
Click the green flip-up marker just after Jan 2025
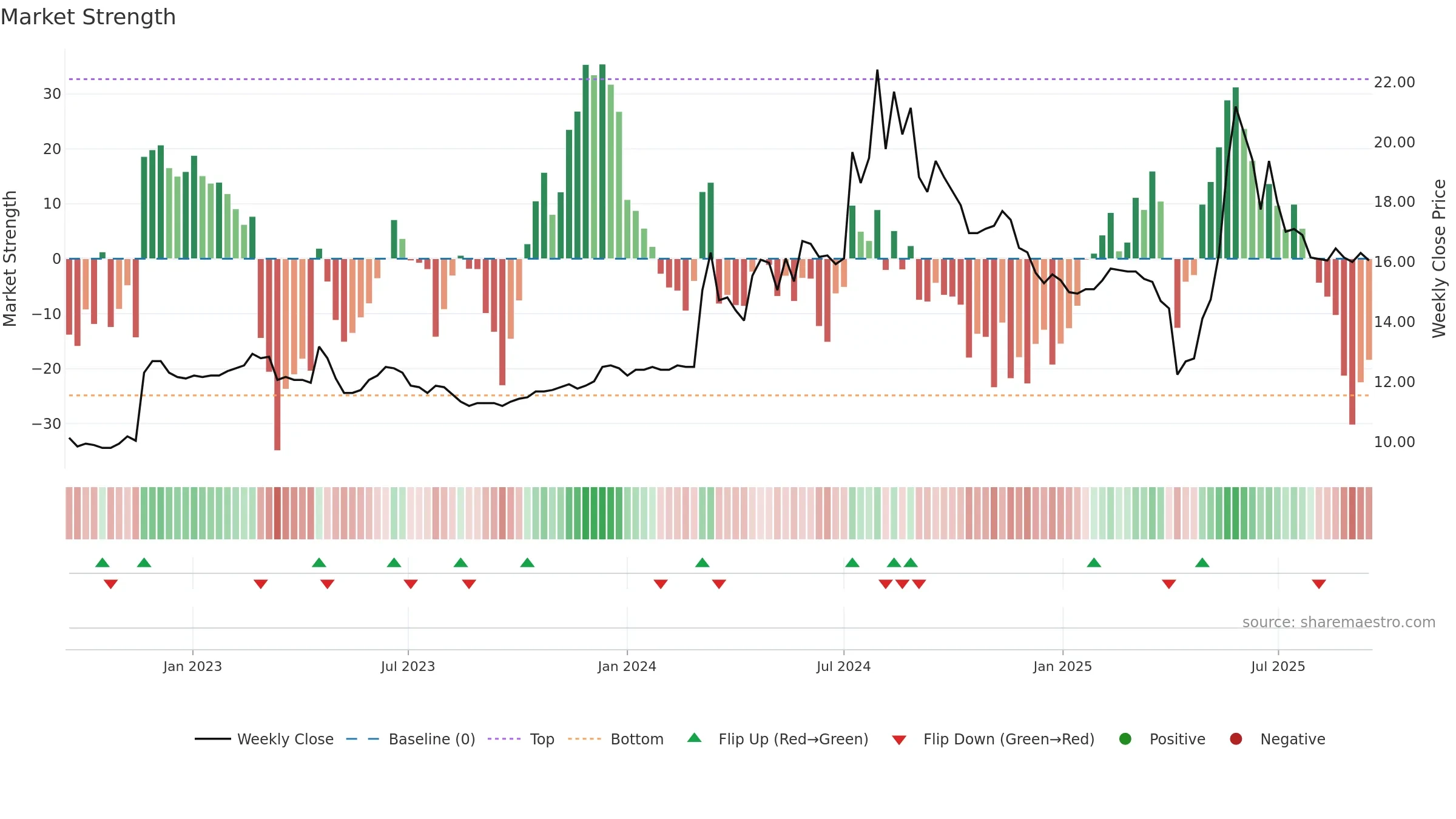(1094, 562)
